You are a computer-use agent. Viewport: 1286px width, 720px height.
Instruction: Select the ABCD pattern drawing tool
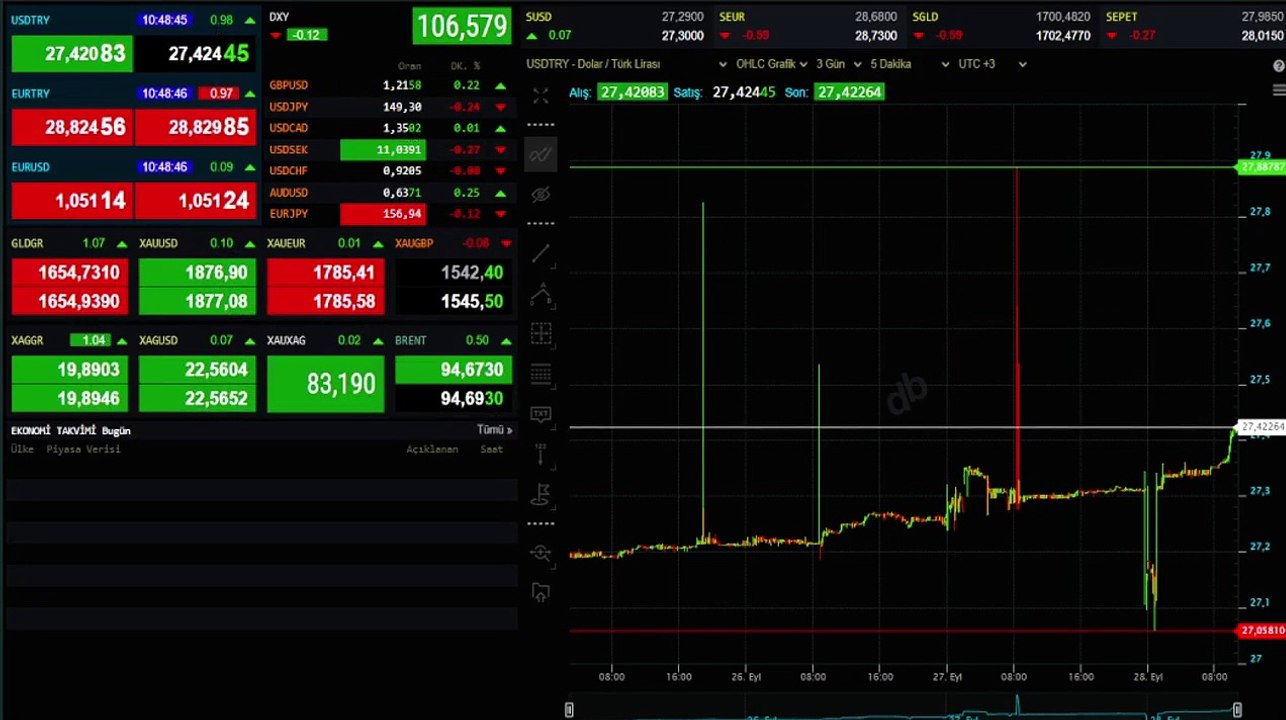pyautogui.click(x=541, y=296)
